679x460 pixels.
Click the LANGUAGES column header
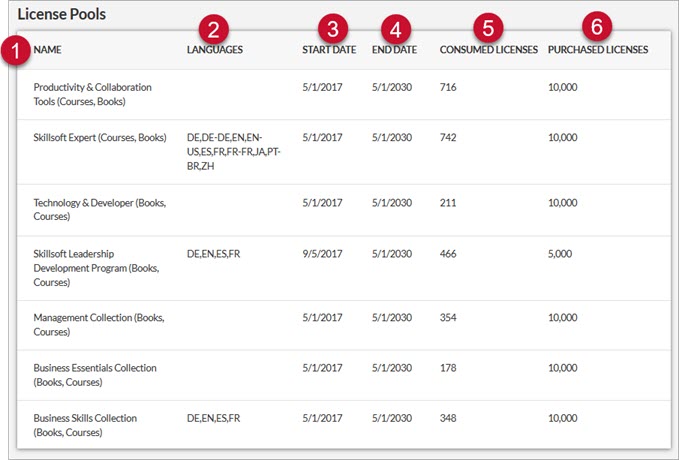[x=215, y=50]
